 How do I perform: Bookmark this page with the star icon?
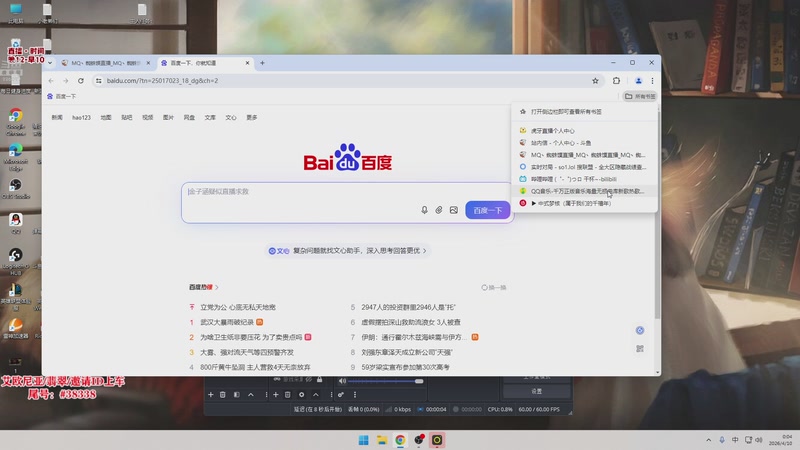pos(595,81)
